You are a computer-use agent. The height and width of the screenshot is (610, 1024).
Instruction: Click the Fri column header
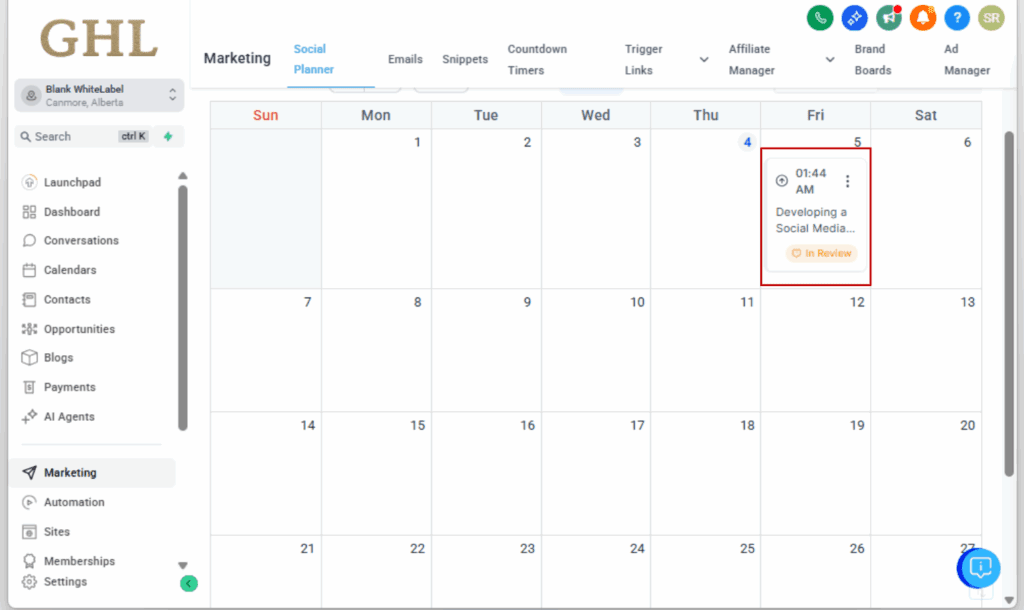[815, 116]
